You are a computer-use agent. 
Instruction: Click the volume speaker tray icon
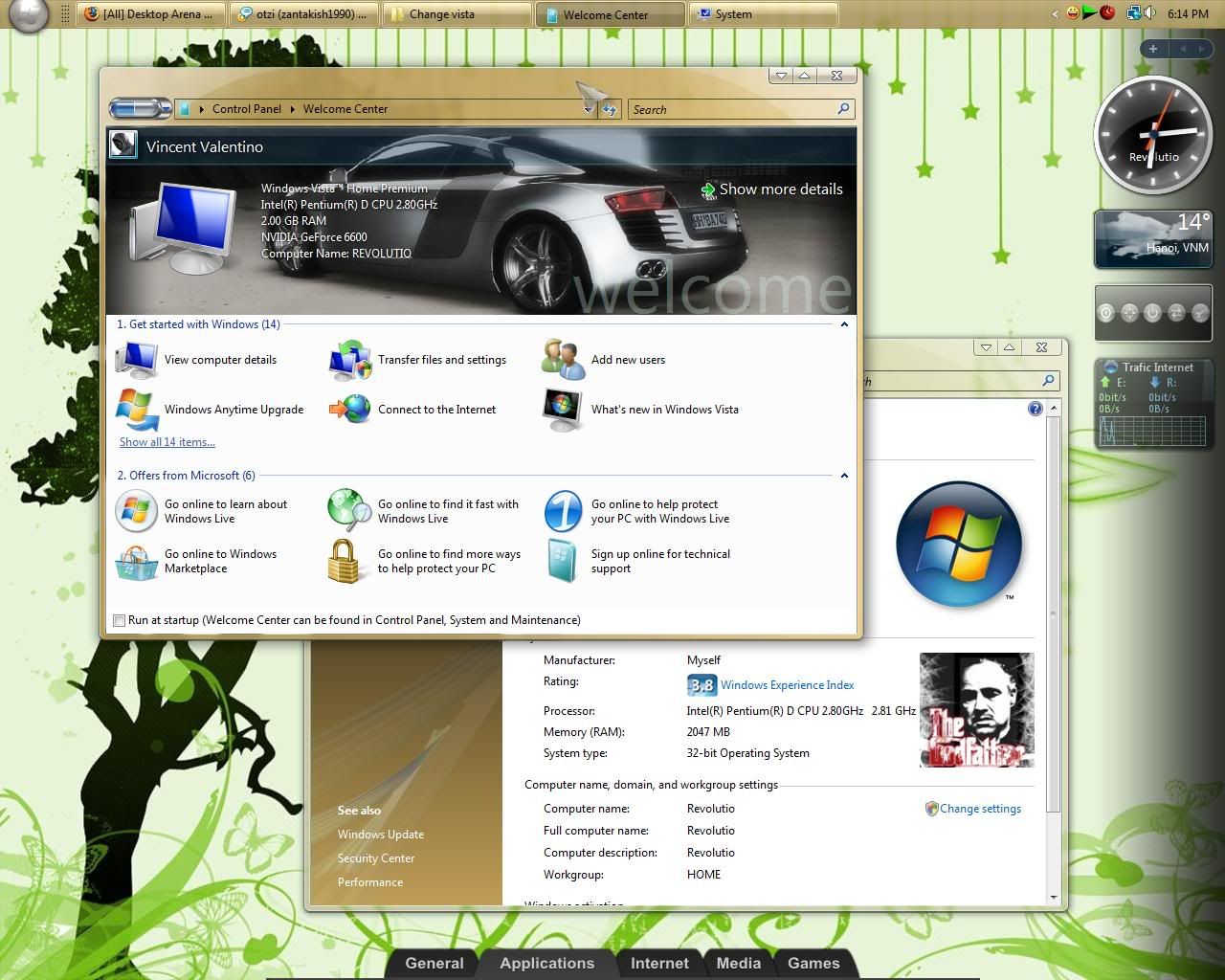1148,13
